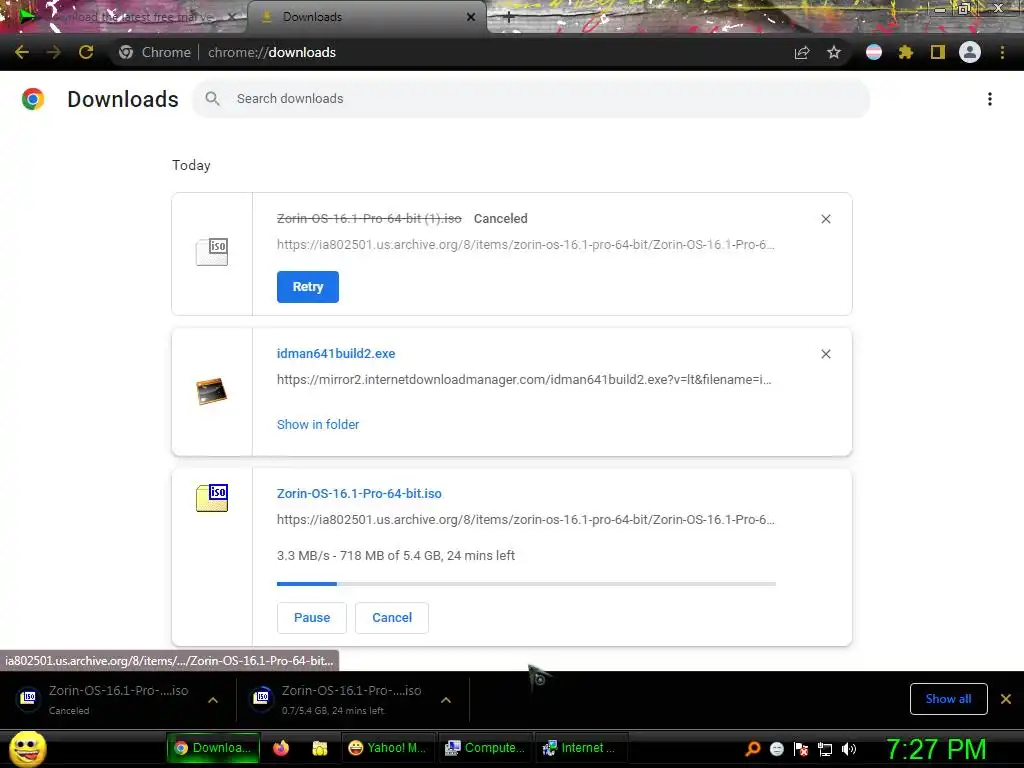Bookmark this tab with the star icon
Viewport: 1024px width, 768px height.
click(x=834, y=52)
